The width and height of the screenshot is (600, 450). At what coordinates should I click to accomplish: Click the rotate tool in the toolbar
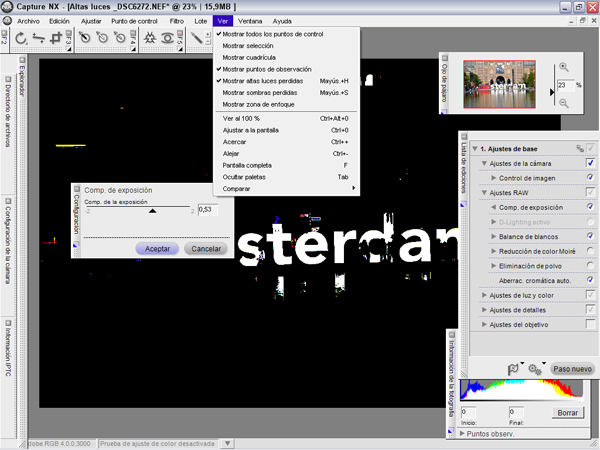pyautogui.click(x=21, y=39)
